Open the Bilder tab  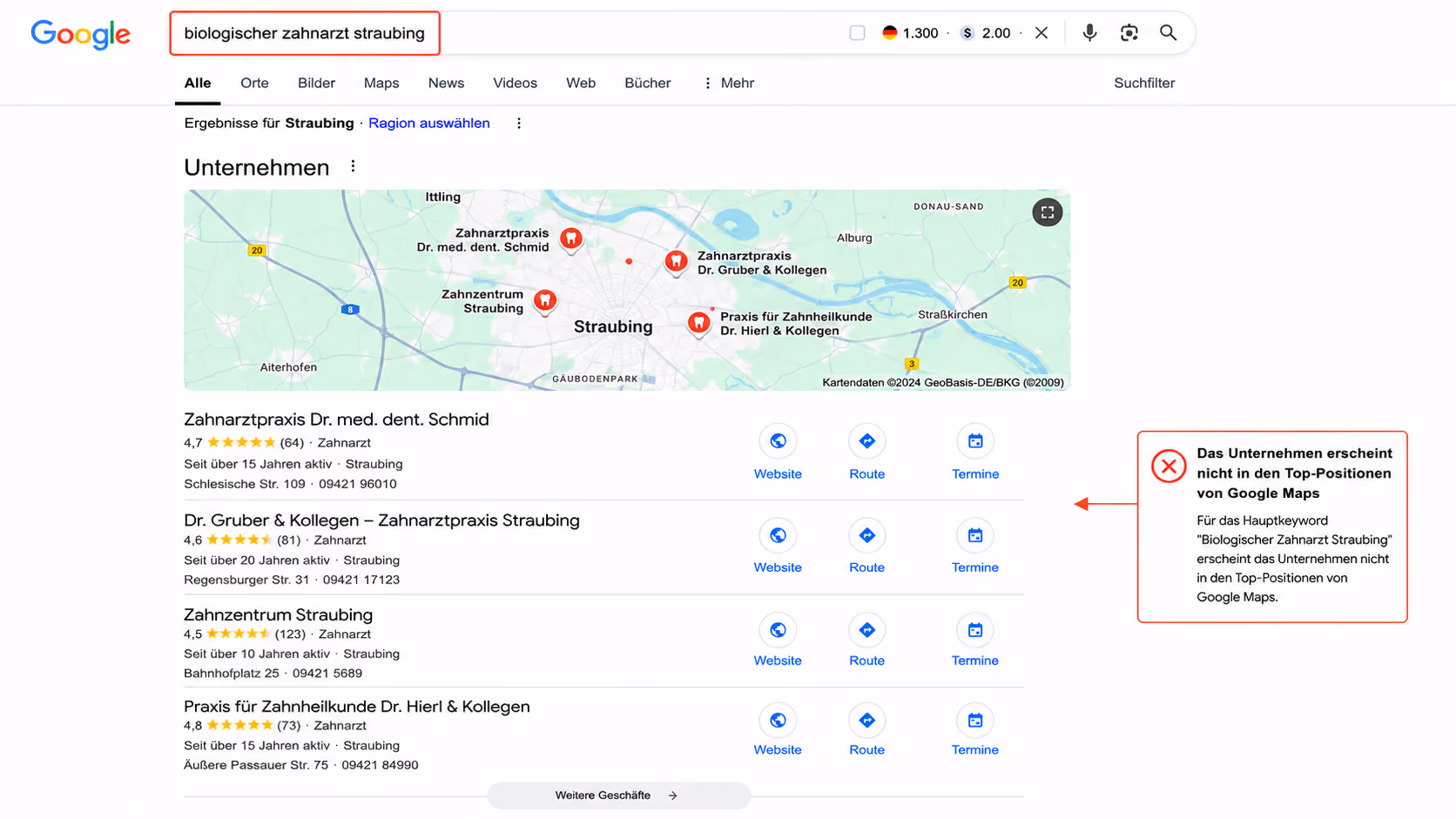coord(316,83)
